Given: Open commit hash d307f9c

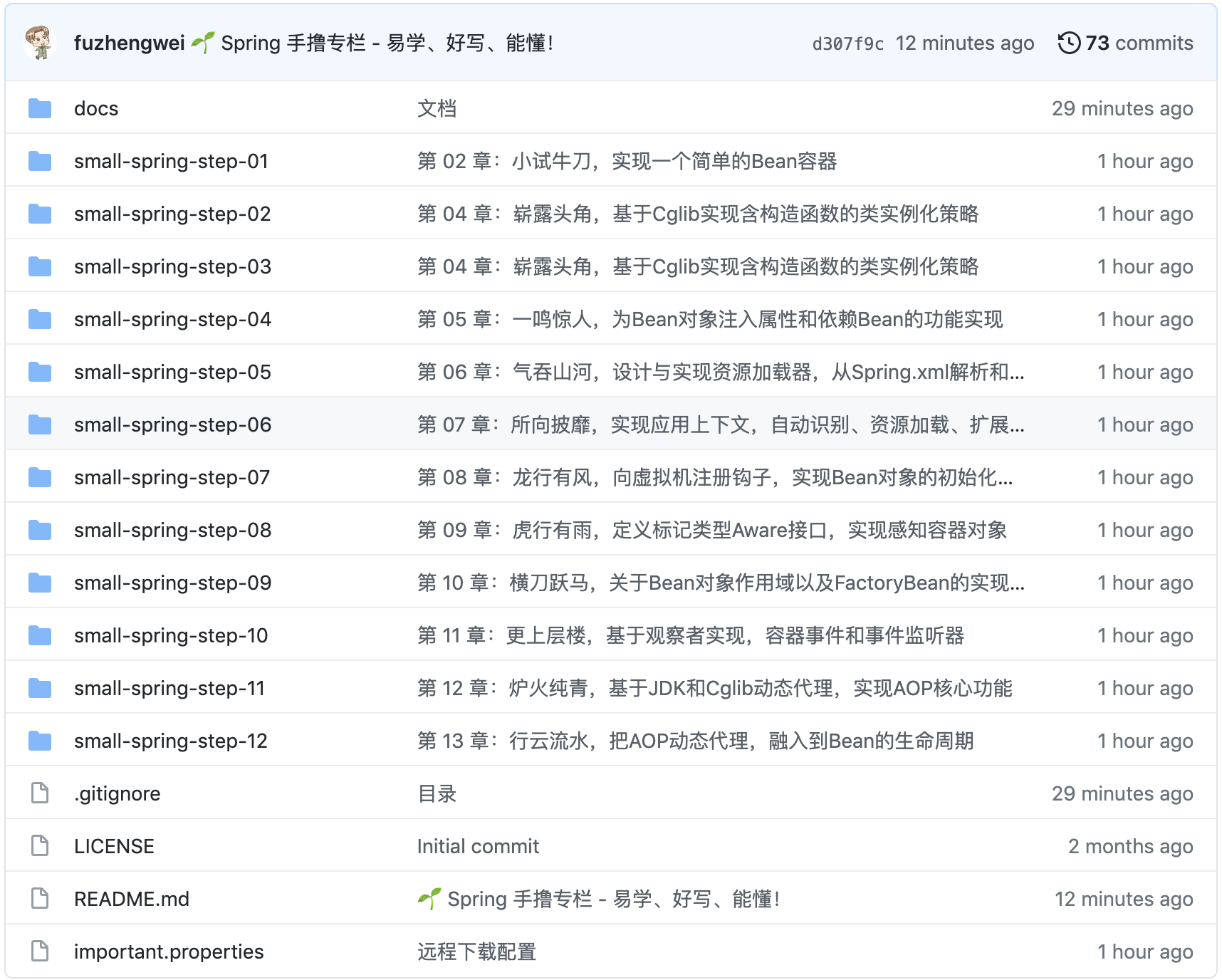Looking at the screenshot, I should [847, 43].
